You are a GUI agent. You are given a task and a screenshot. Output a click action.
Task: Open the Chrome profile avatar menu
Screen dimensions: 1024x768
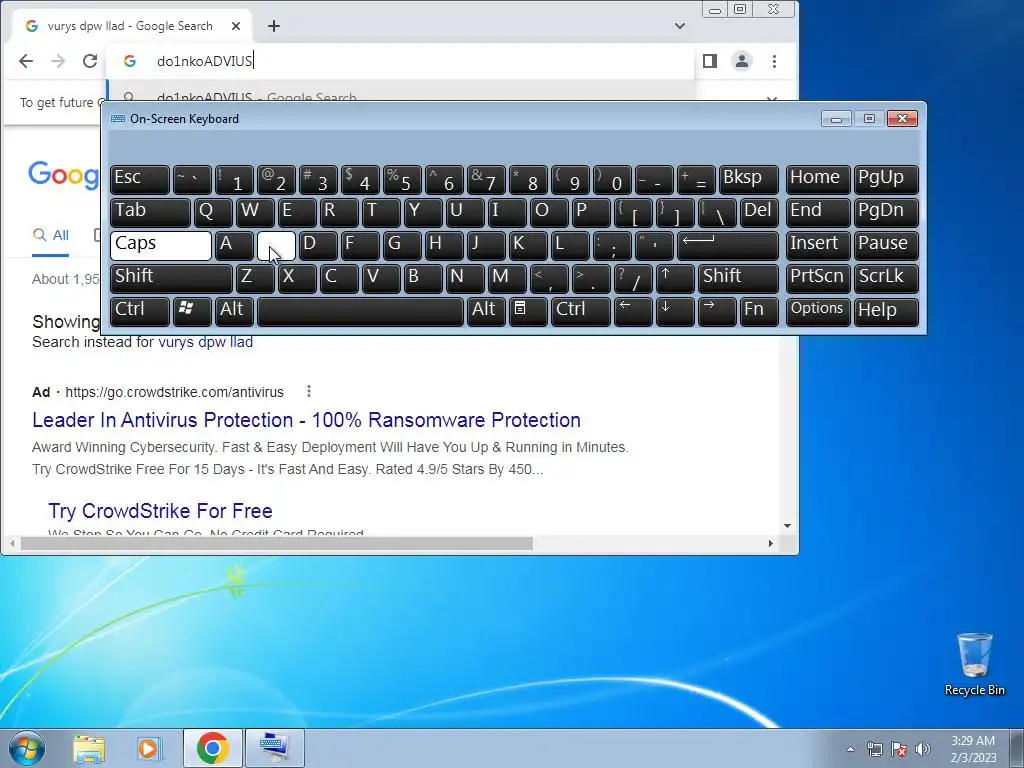click(742, 61)
